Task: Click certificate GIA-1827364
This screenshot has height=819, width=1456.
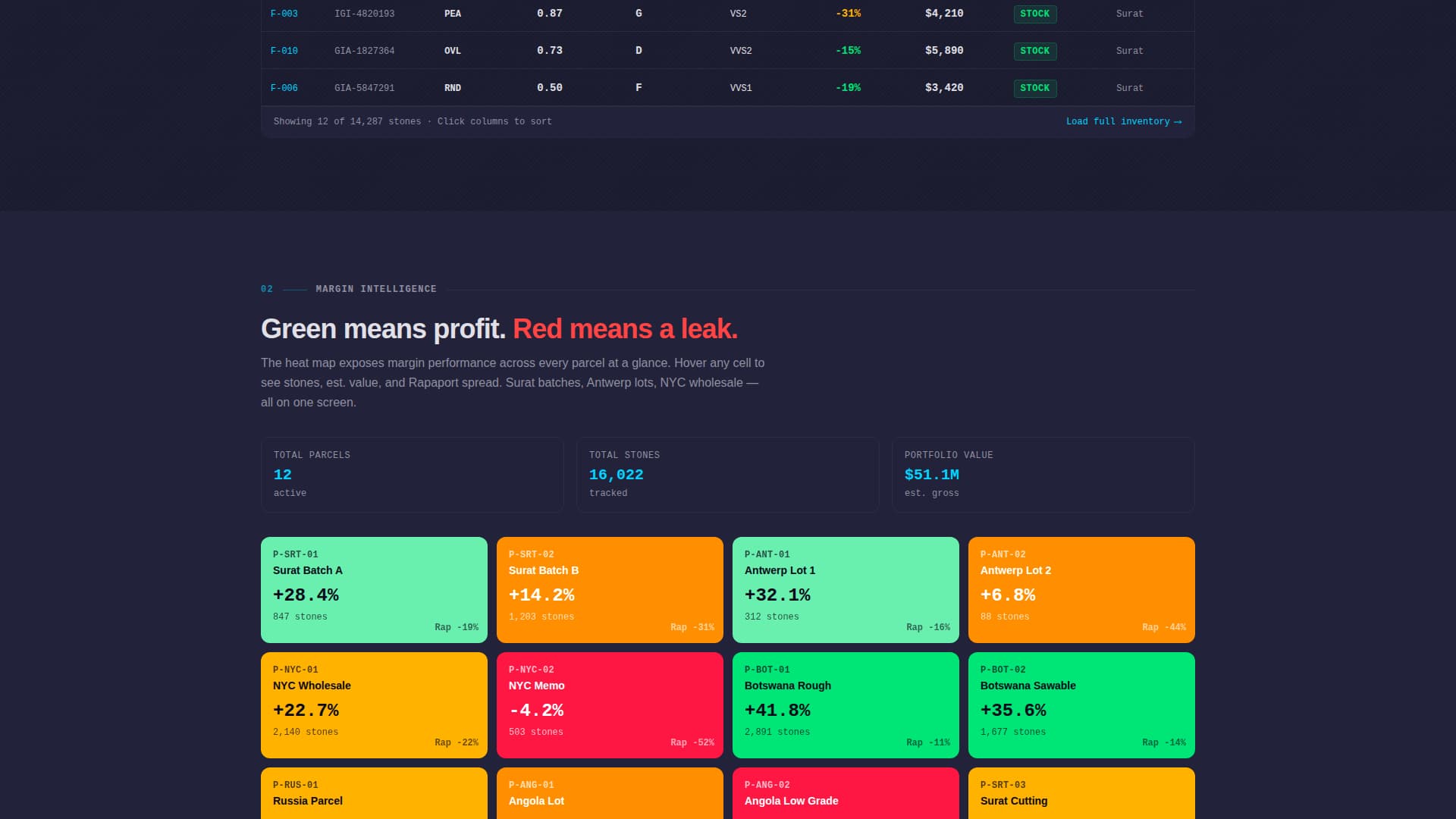Action: (364, 51)
